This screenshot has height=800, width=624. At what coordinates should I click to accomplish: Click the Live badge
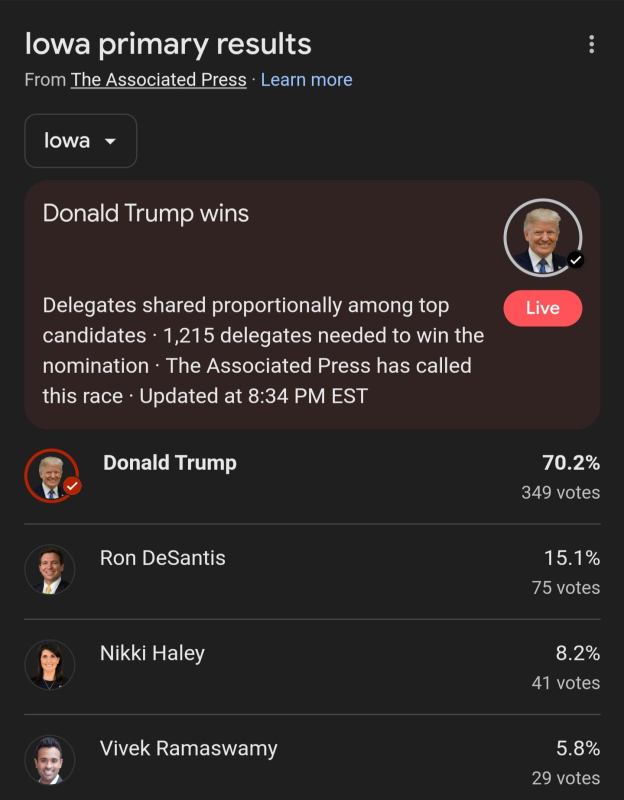[x=542, y=308]
